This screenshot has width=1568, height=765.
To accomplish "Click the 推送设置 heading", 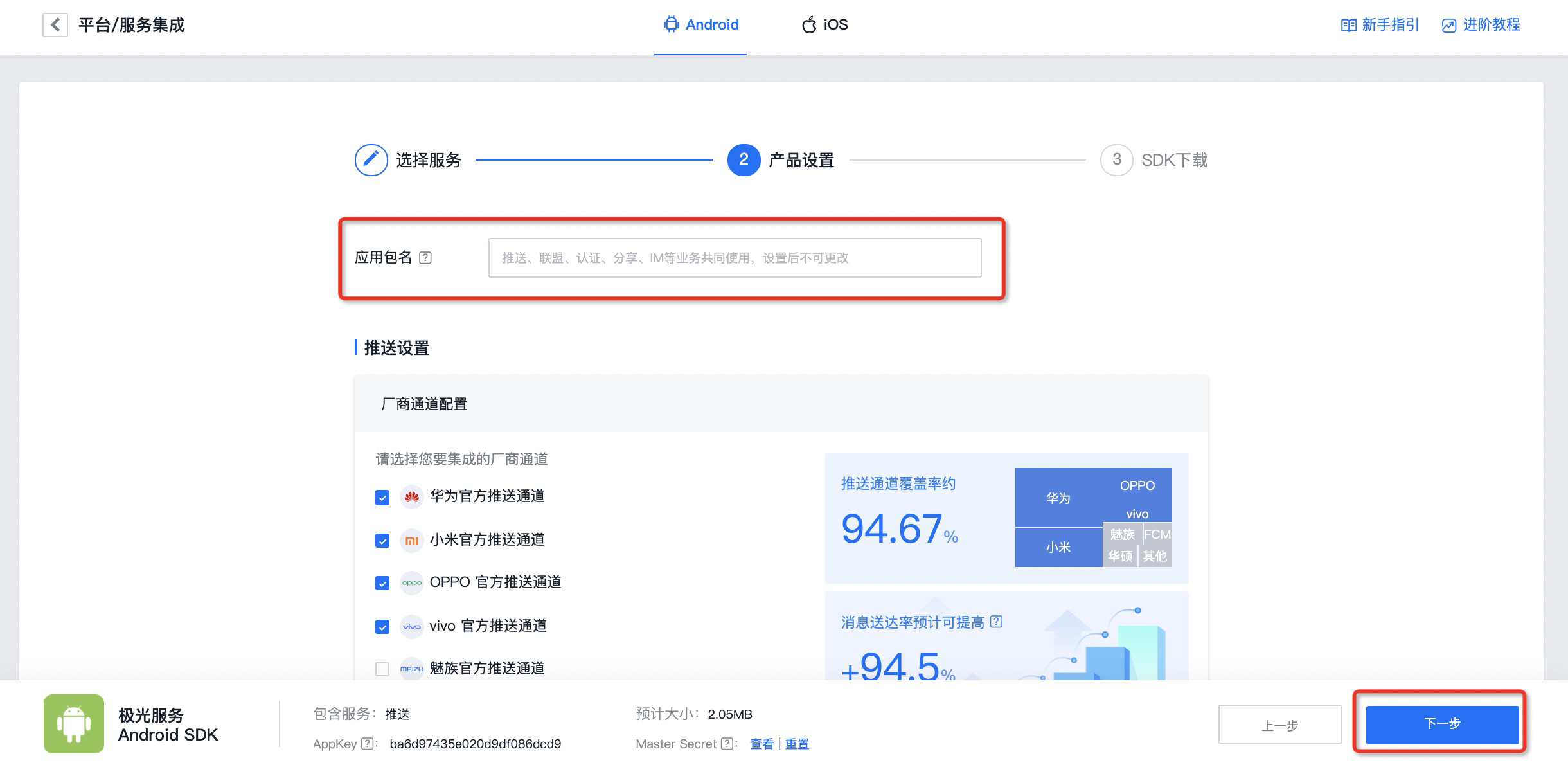I will pos(396,348).
